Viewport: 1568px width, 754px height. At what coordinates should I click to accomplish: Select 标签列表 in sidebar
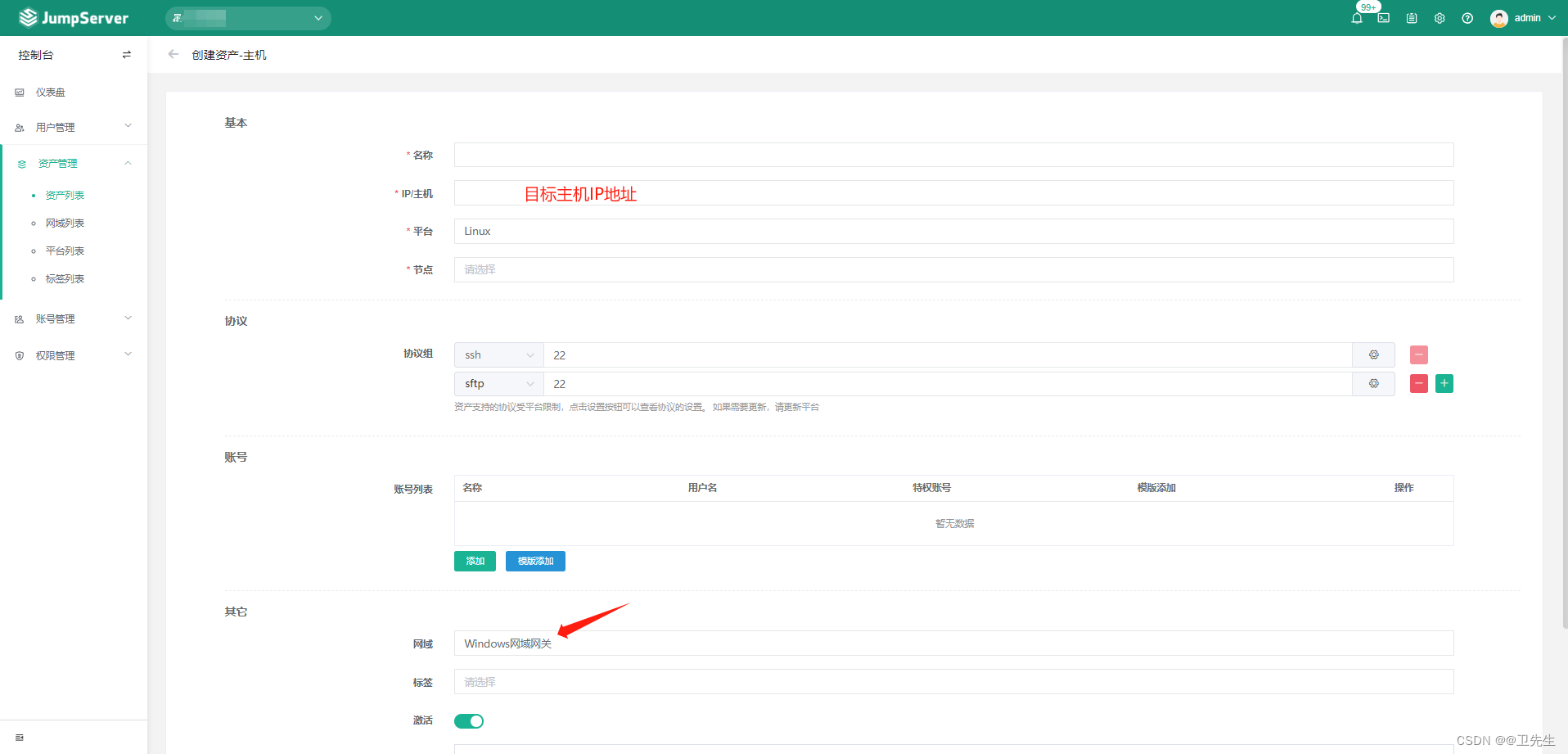[x=65, y=278]
